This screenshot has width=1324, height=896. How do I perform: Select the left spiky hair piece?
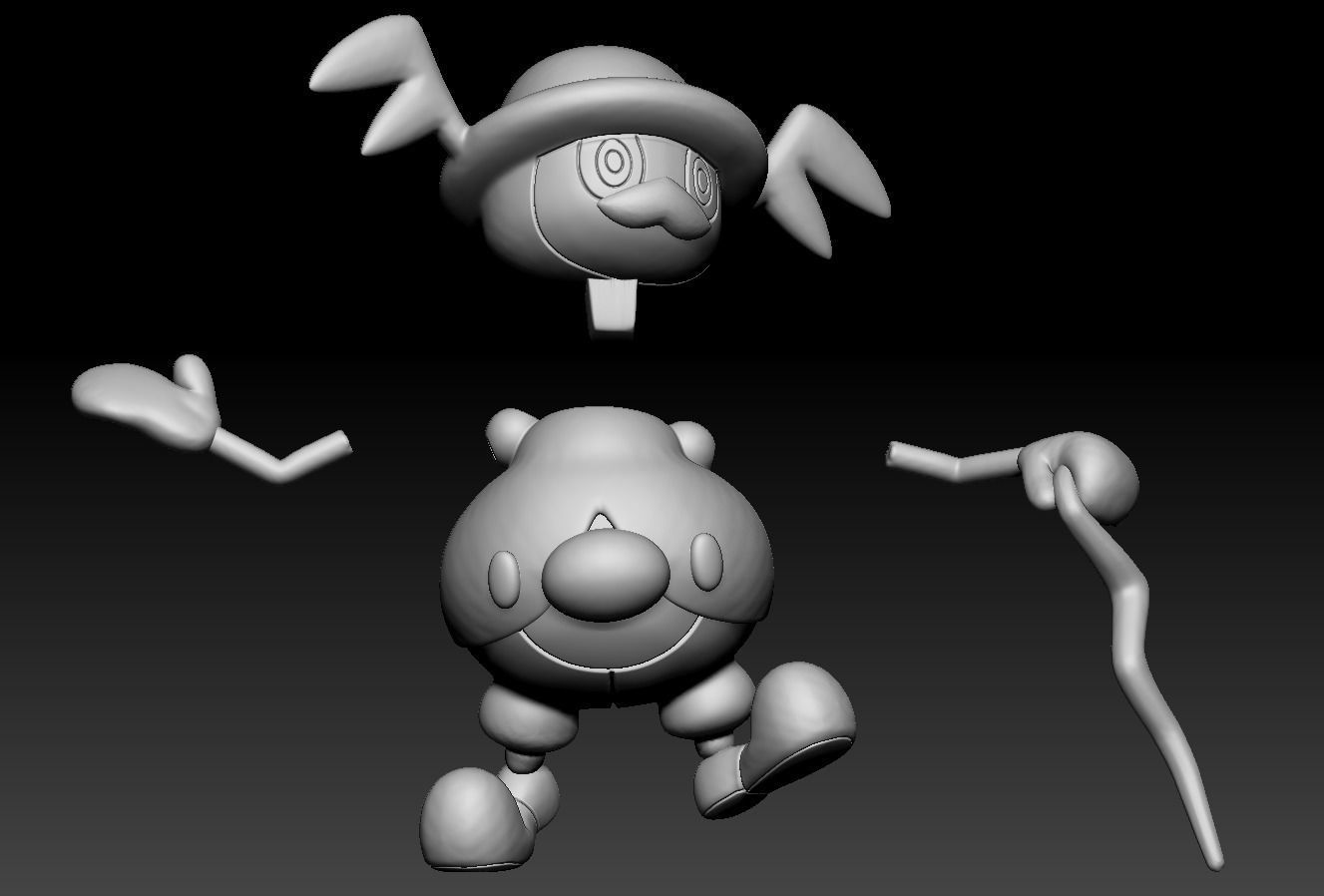pyautogui.click(x=391, y=83)
